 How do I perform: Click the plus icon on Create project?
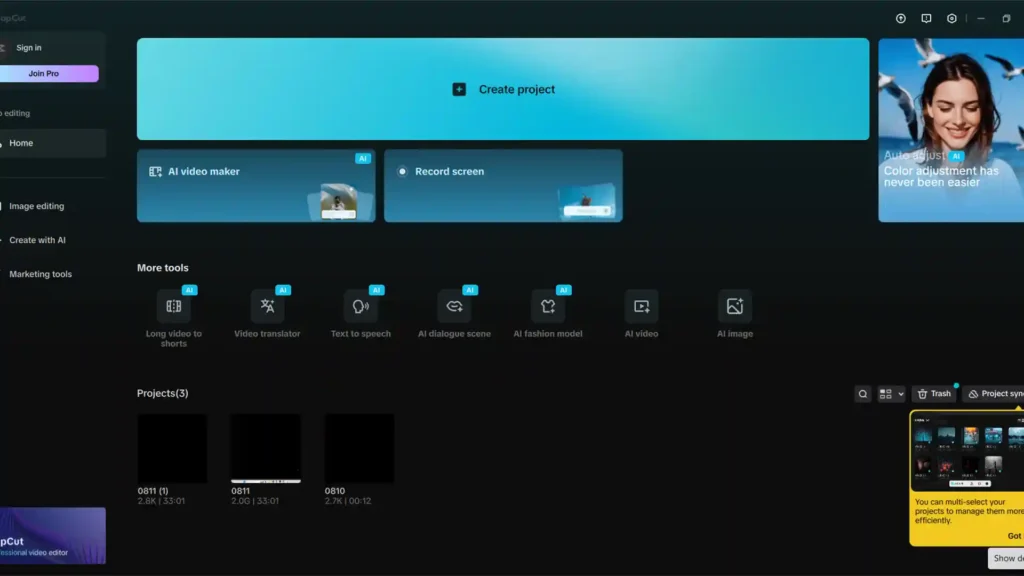[x=459, y=89]
